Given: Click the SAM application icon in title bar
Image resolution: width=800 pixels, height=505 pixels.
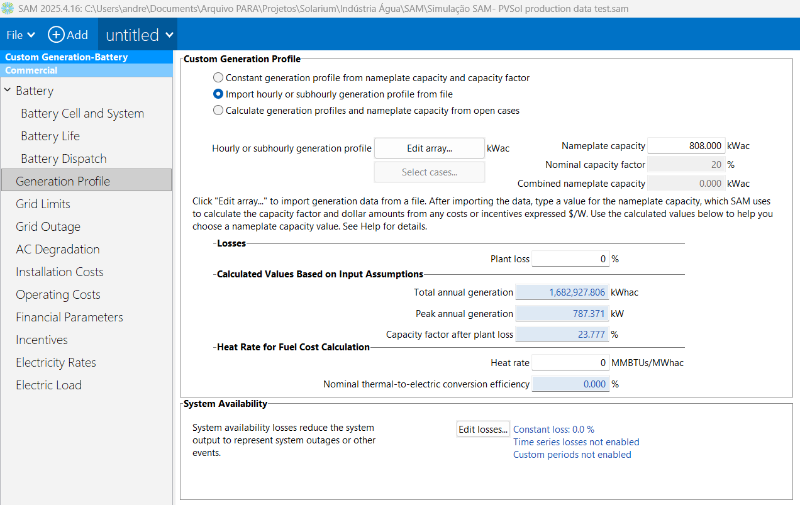Looking at the screenshot, I should coord(8,8).
